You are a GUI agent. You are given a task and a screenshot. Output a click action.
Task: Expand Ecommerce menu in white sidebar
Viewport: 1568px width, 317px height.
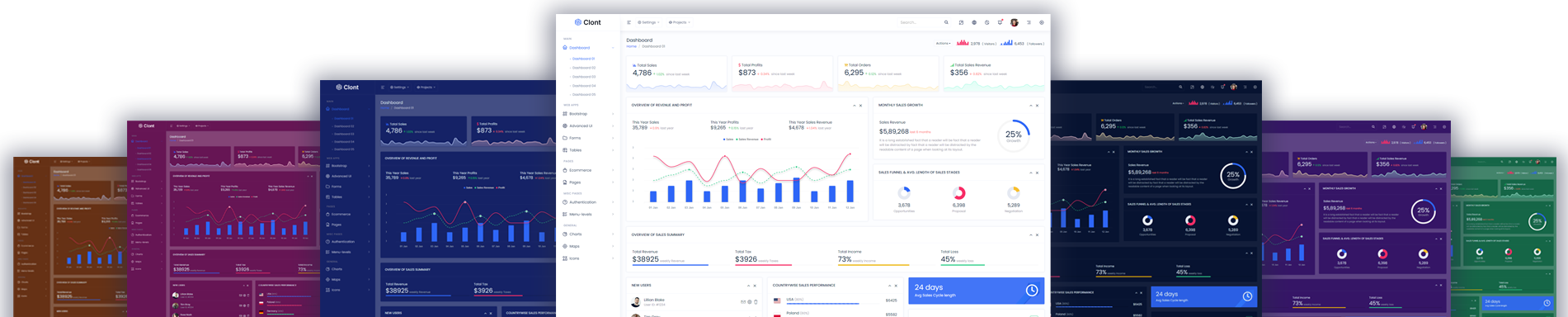(x=589, y=170)
